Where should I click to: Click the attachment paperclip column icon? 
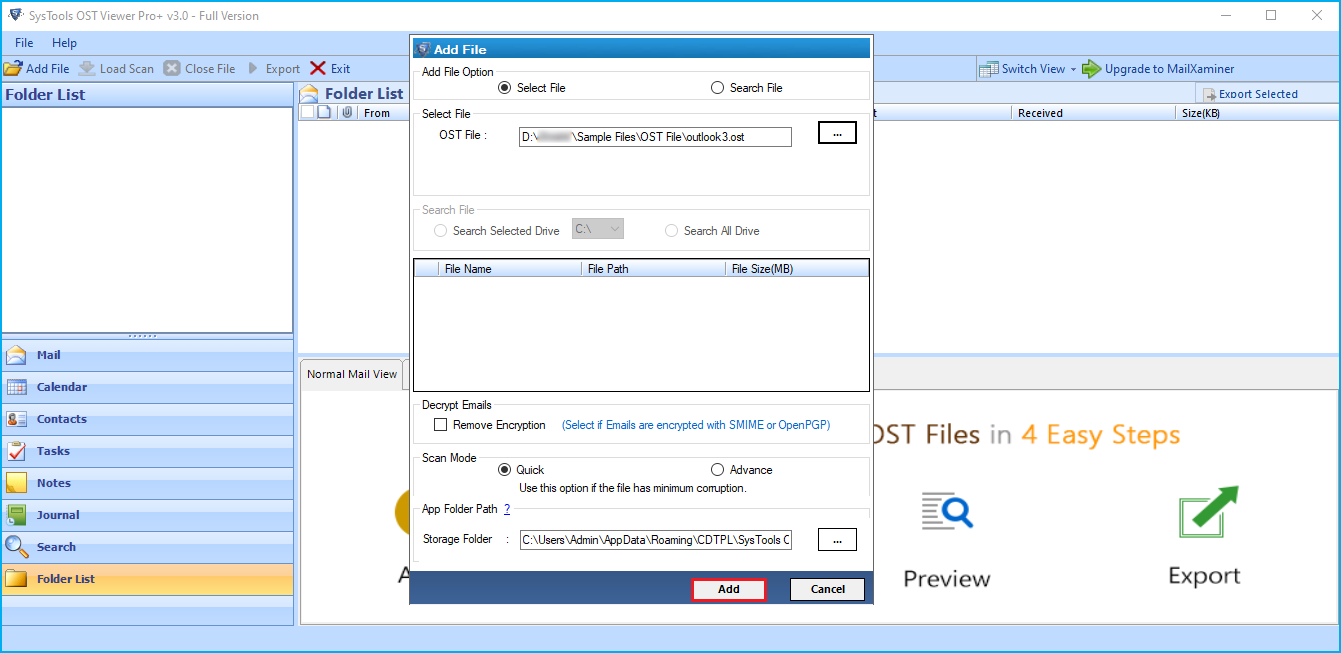pos(346,113)
